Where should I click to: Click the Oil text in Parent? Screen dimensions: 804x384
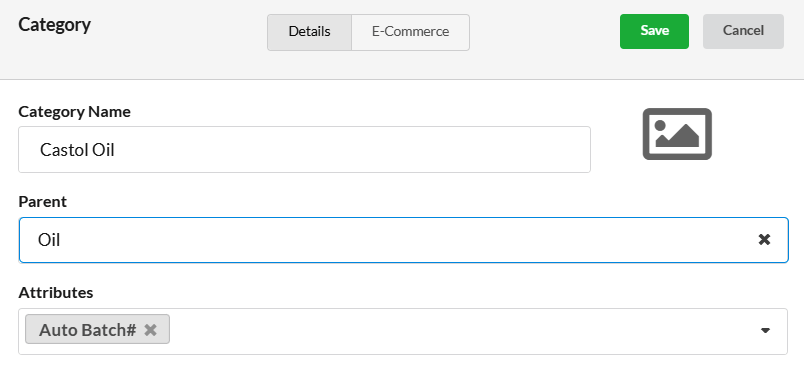49,239
